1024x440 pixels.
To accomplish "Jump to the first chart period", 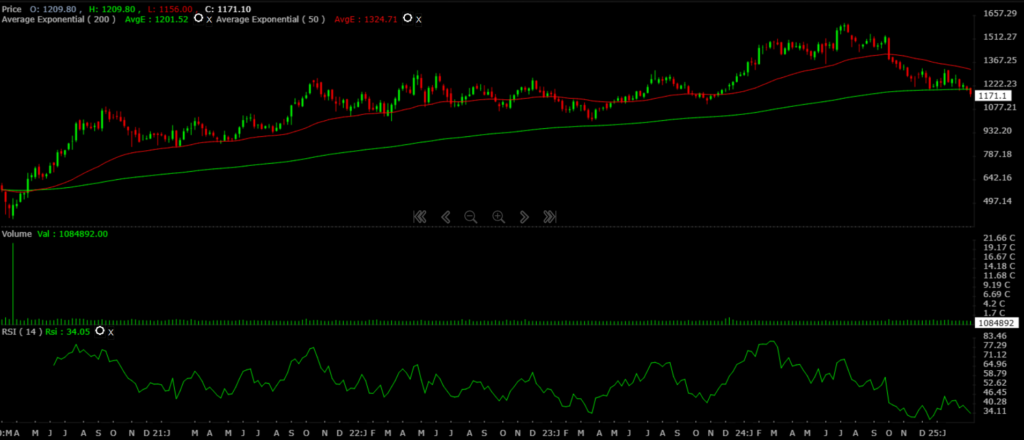I will pos(420,217).
